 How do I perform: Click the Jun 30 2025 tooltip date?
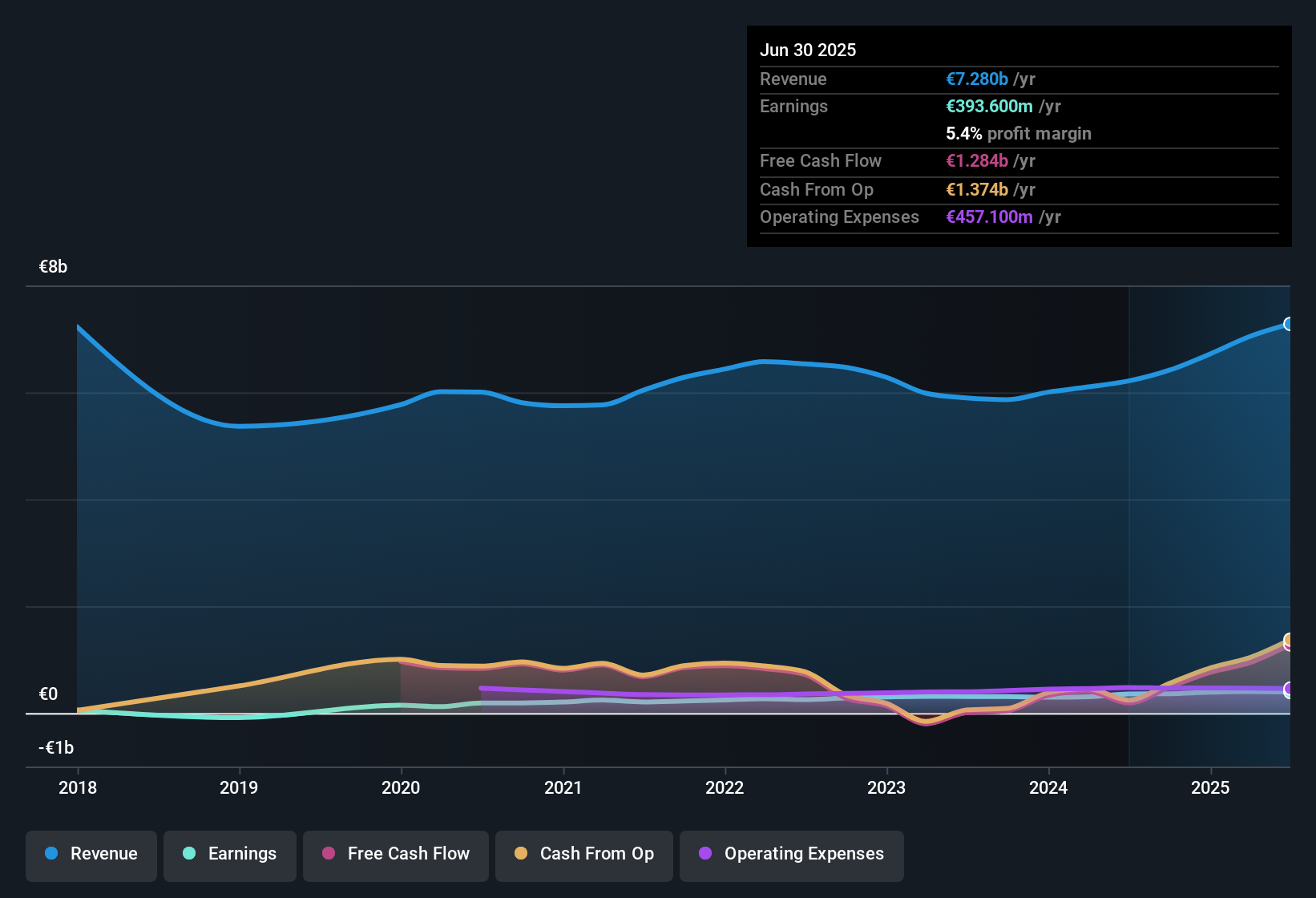[x=808, y=50]
